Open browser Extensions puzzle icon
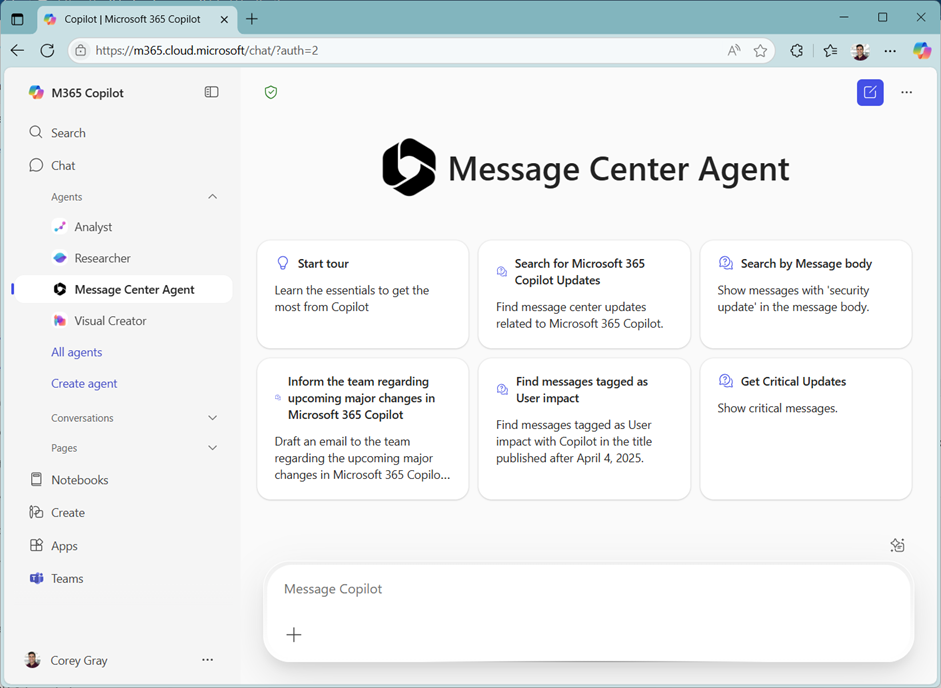This screenshot has width=941, height=688. [797, 50]
